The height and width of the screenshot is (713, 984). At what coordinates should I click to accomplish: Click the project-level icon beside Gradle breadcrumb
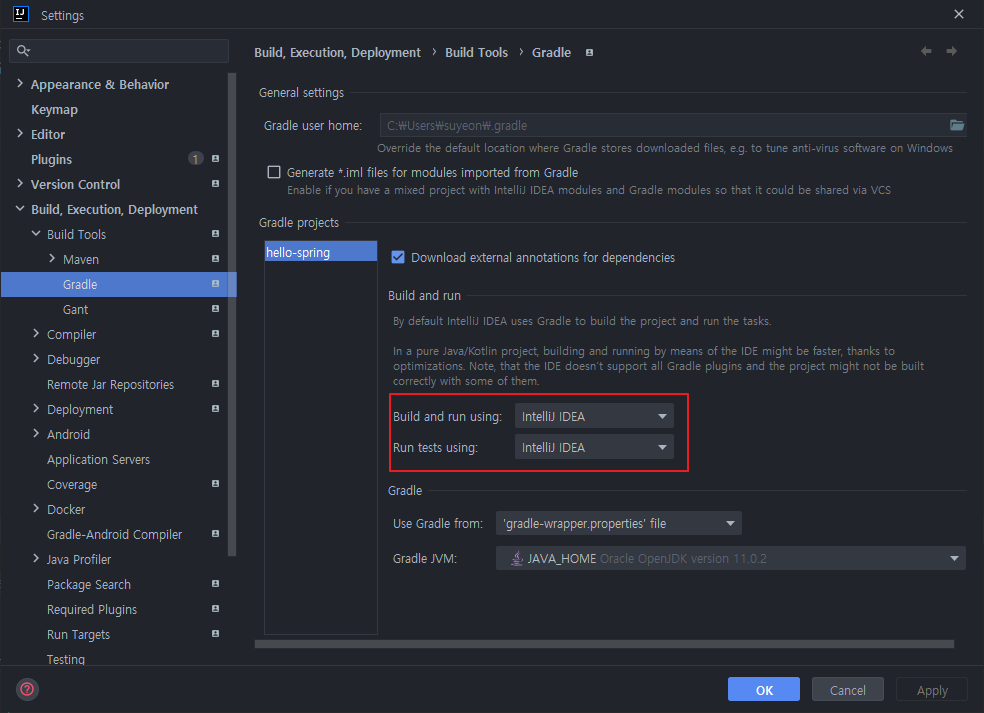click(589, 53)
